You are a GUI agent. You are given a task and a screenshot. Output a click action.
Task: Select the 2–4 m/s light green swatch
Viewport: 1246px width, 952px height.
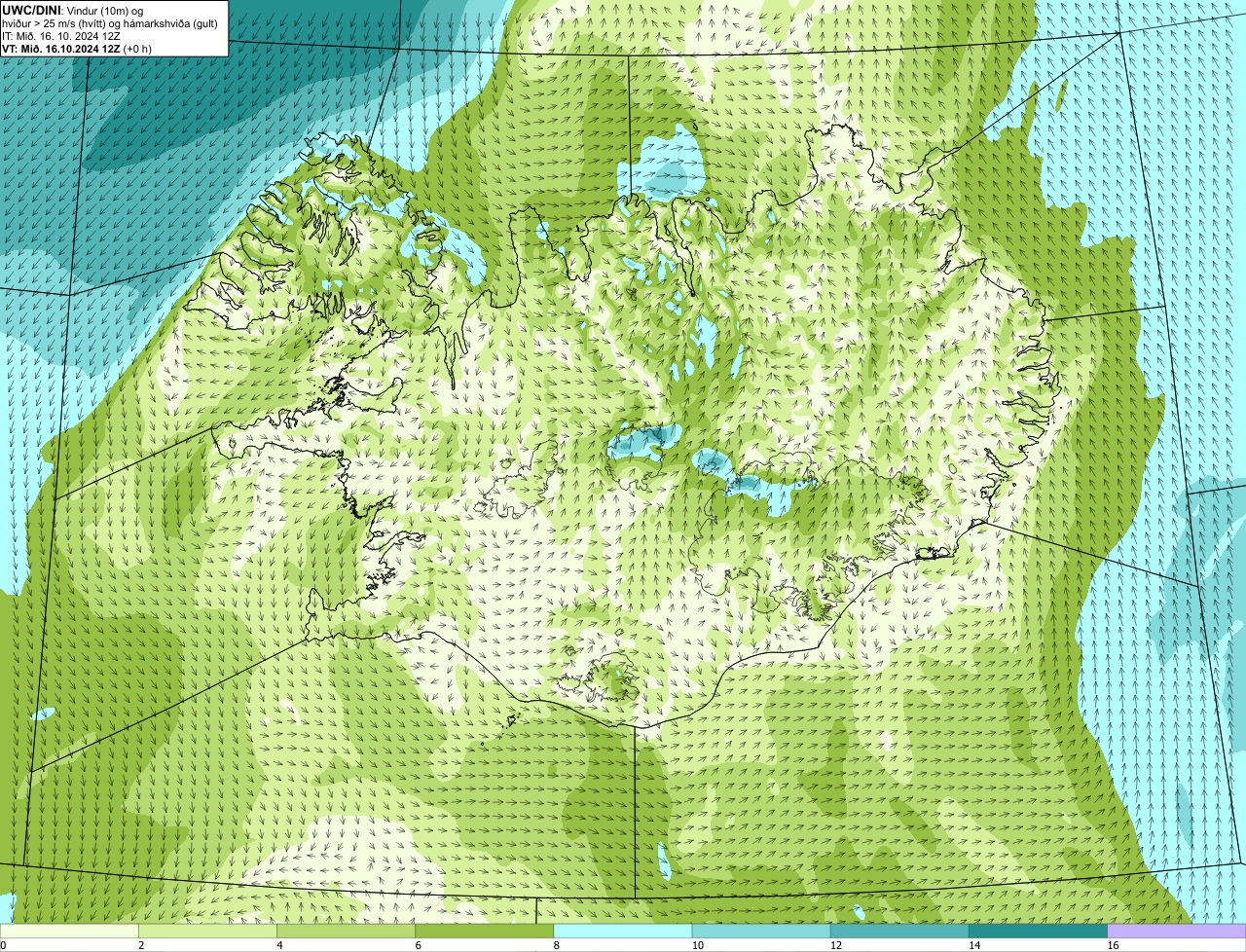coord(207,932)
